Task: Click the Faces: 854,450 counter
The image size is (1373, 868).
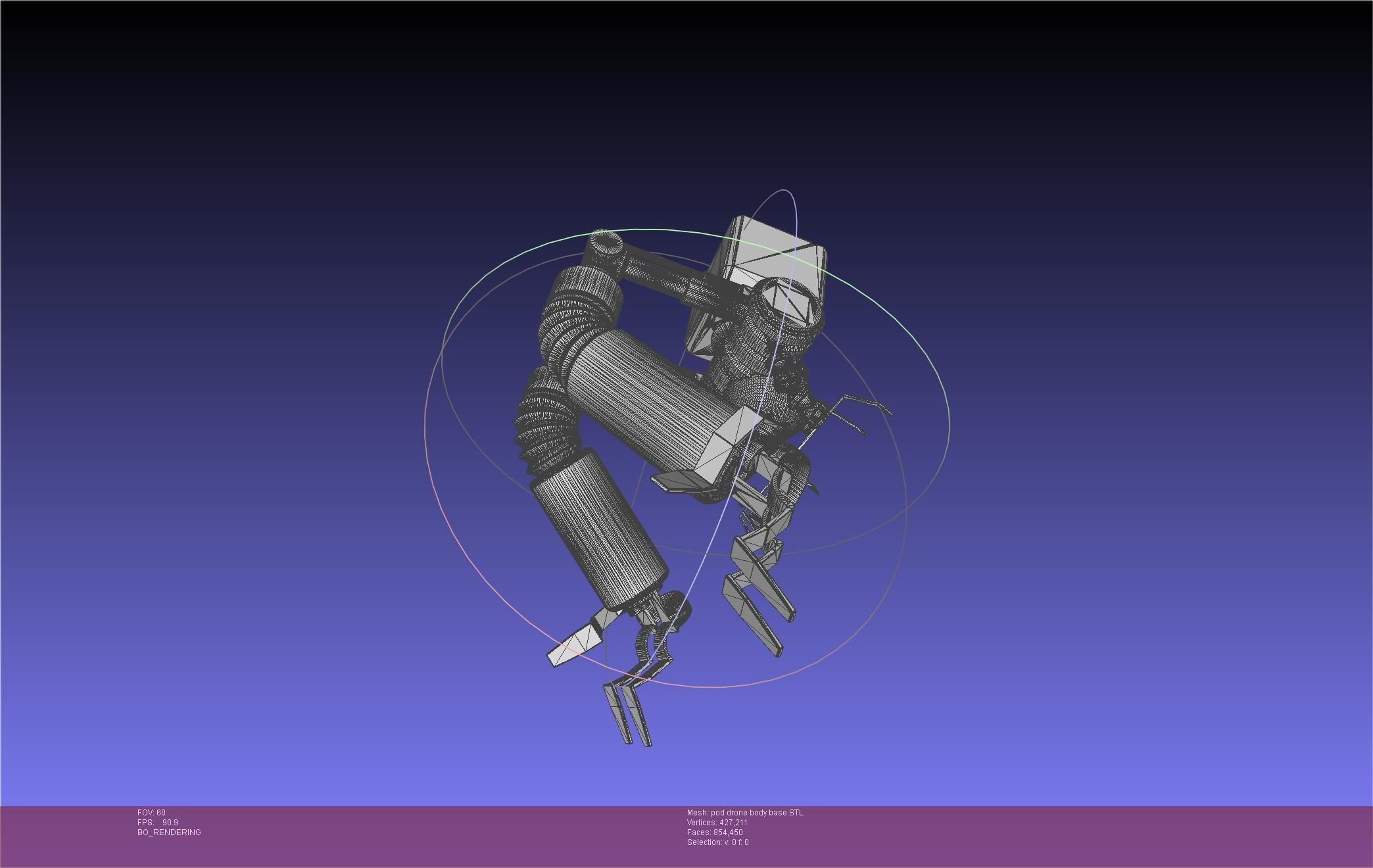Action: pyautogui.click(x=715, y=832)
